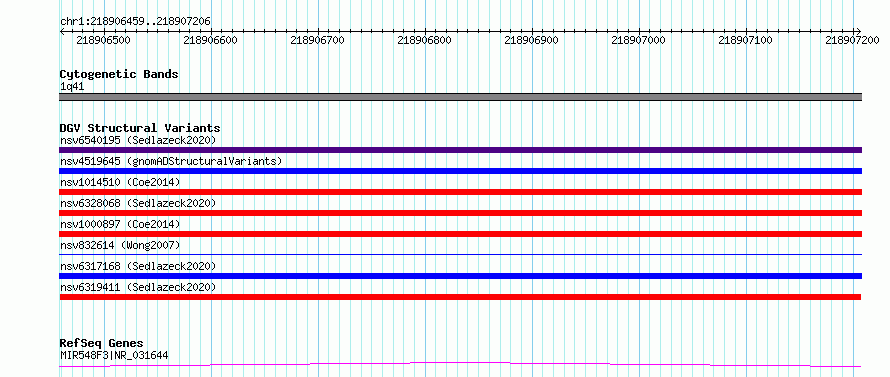
Task: Select the red nsv6328068 variant bar
Action: 460,213
